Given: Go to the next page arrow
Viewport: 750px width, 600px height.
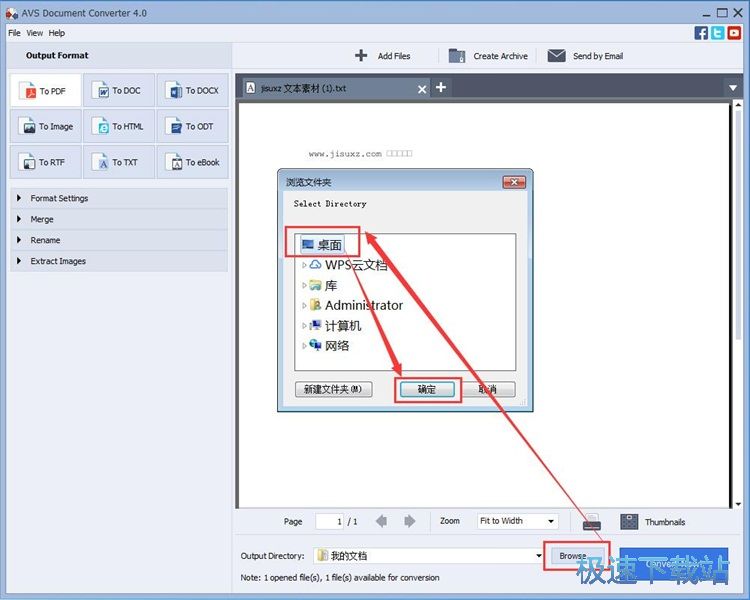Looking at the screenshot, I should pyautogui.click(x=409, y=521).
